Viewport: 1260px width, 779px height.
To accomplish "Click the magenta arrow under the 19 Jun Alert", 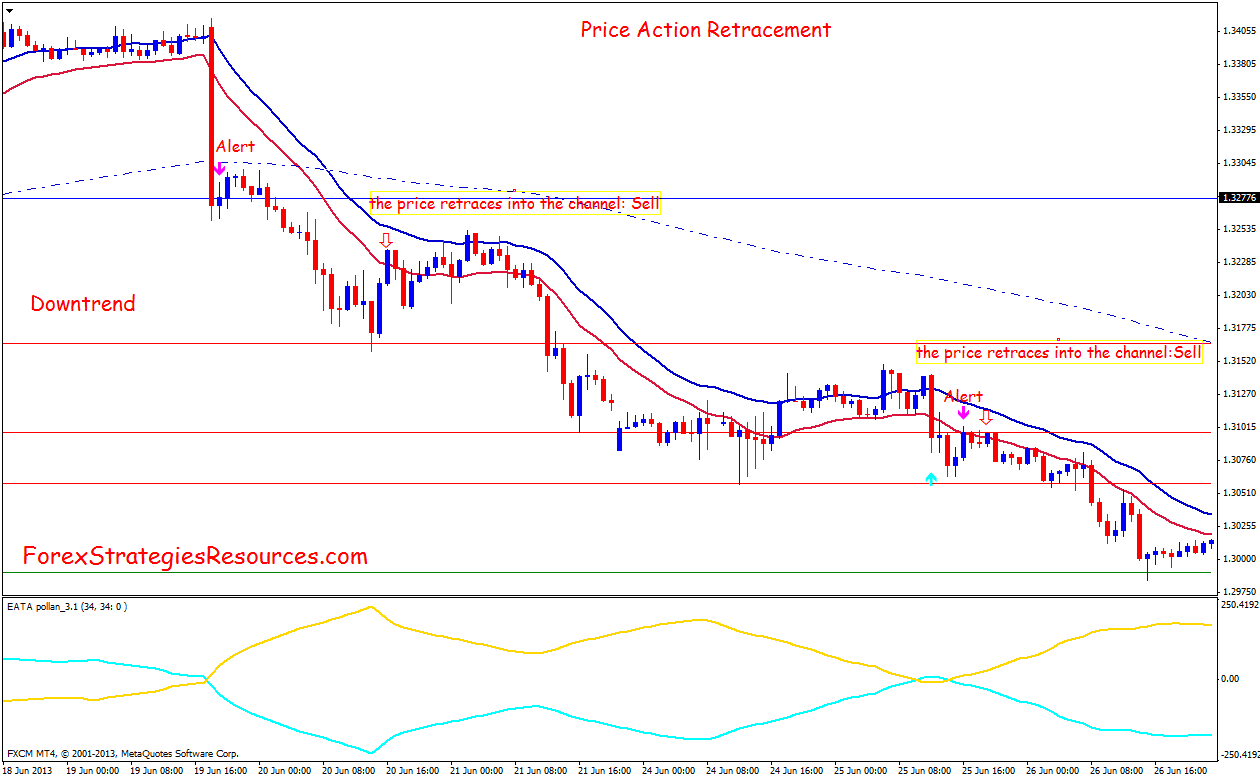I will (x=219, y=168).
